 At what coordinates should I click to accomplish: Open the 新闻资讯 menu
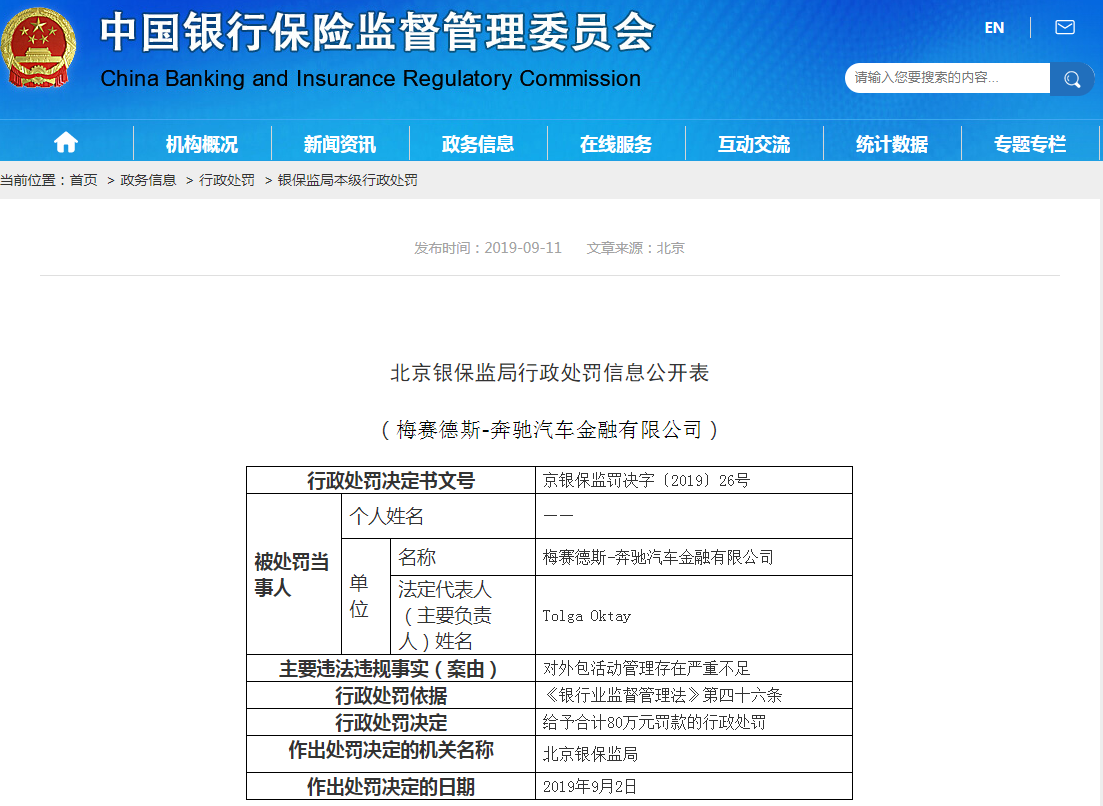pos(340,144)
